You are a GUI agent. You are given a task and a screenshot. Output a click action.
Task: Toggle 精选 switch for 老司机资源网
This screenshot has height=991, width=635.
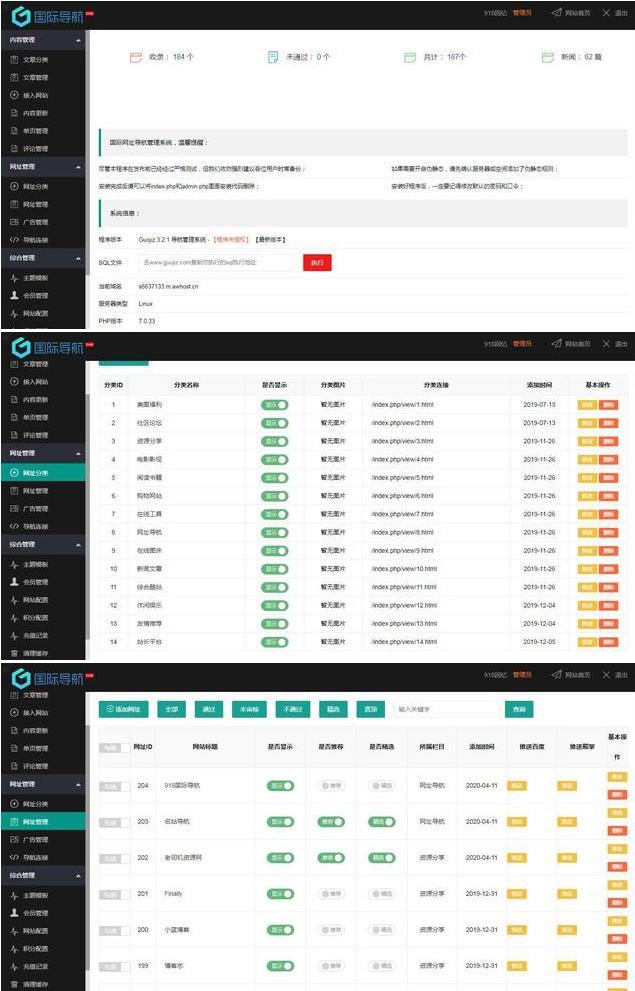382,857
